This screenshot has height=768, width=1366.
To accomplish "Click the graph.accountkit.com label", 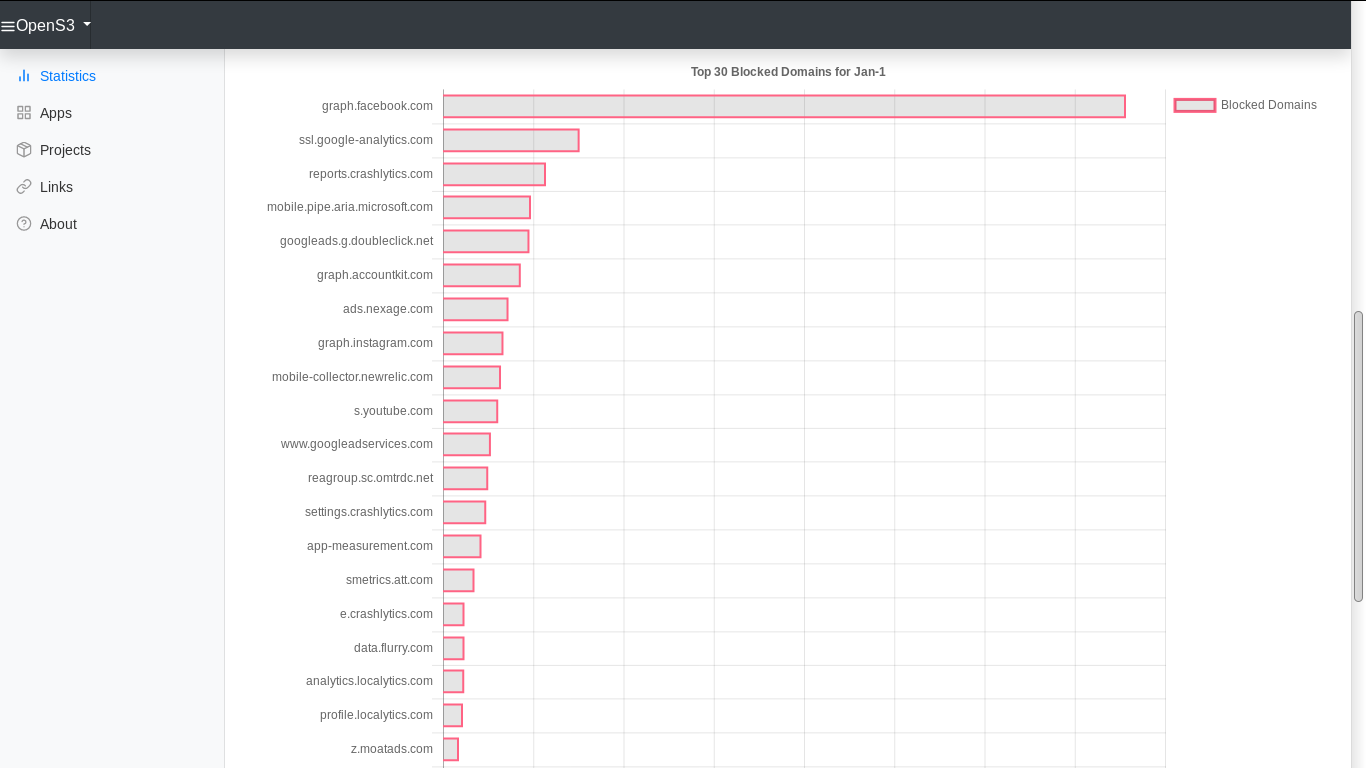I will click(x=375, y=275).
